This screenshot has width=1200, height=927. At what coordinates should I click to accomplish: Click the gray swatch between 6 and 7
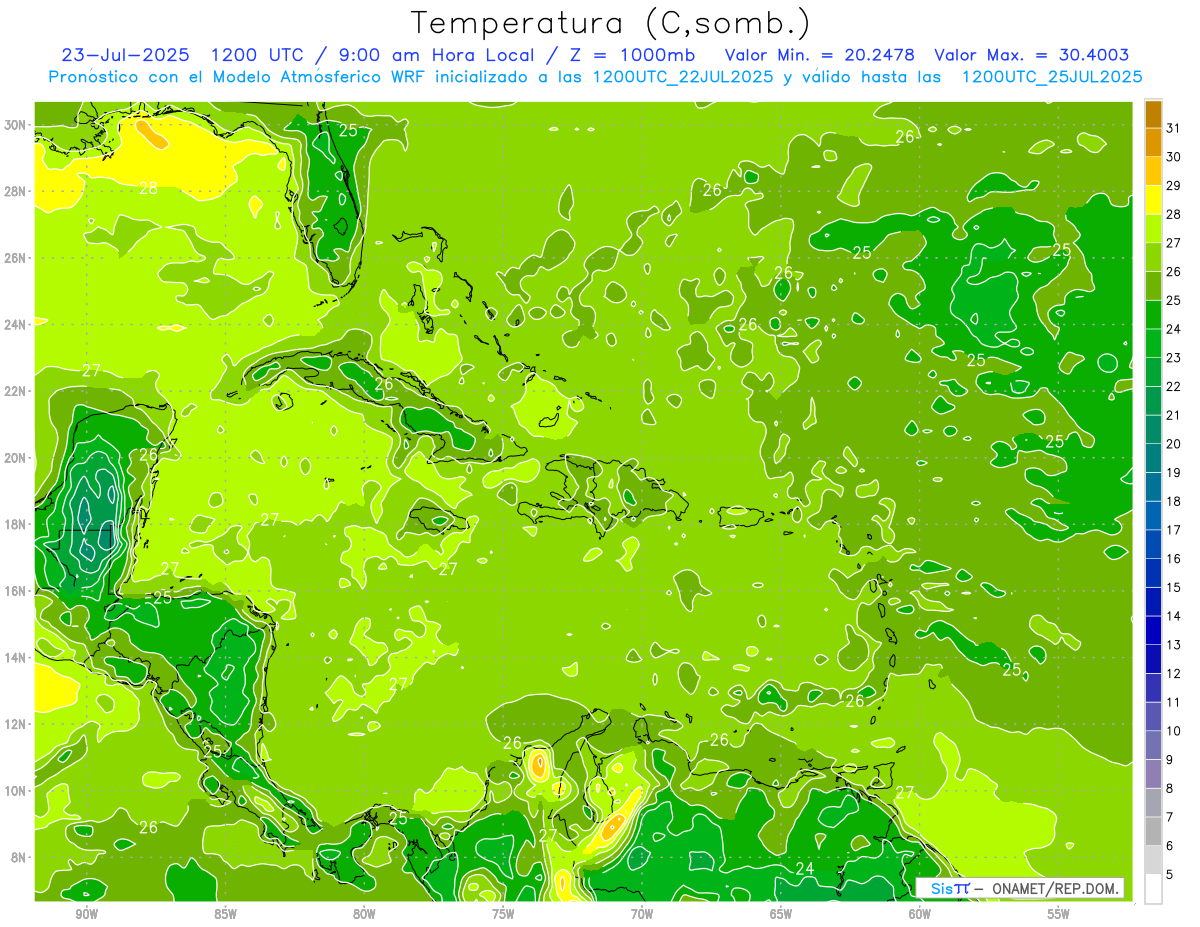point(1153,831)
